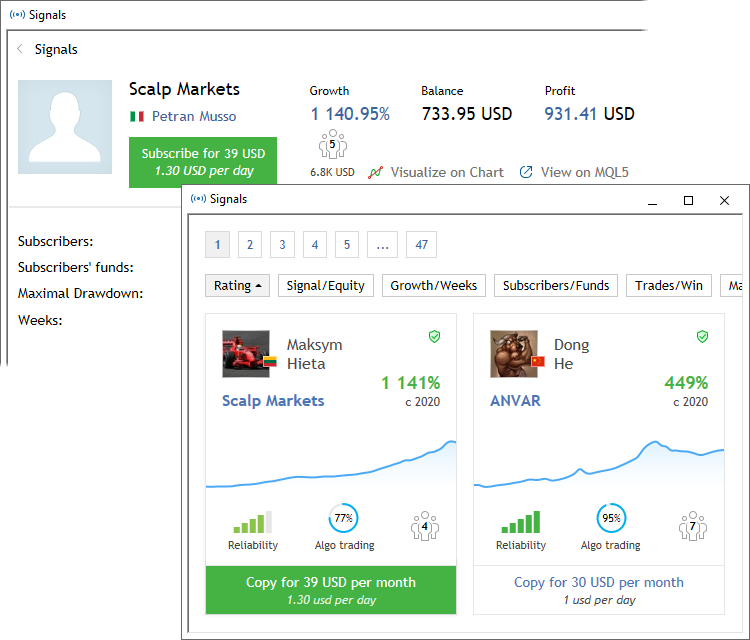
Task: Sort signals by Growth/Weeks
Action: pyautogui.click(x=434, y=286)
